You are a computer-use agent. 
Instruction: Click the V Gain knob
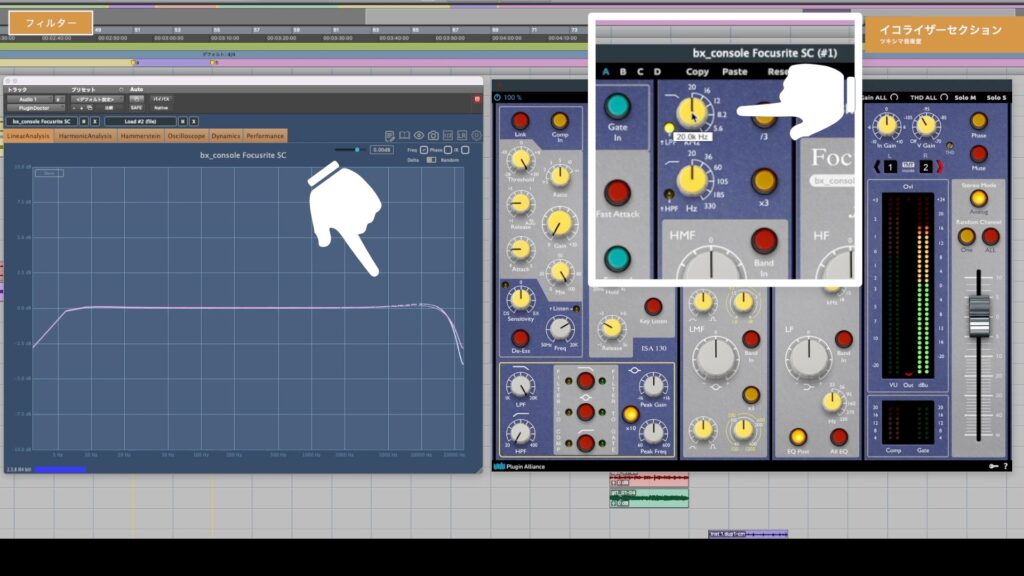click(x=926, y=125)
